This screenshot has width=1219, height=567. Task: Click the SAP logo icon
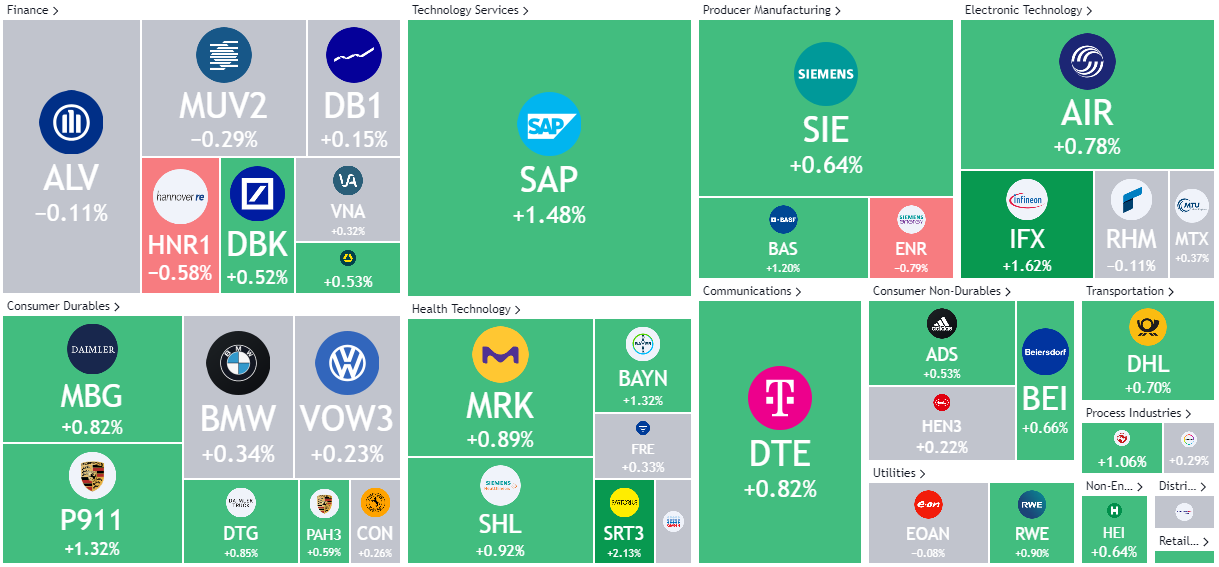548,124
